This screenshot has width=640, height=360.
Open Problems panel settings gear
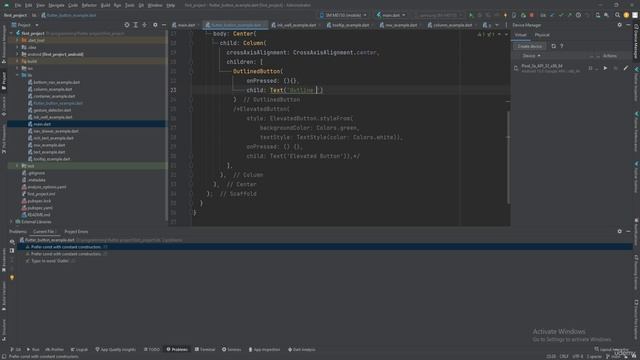tap(620, 231)
